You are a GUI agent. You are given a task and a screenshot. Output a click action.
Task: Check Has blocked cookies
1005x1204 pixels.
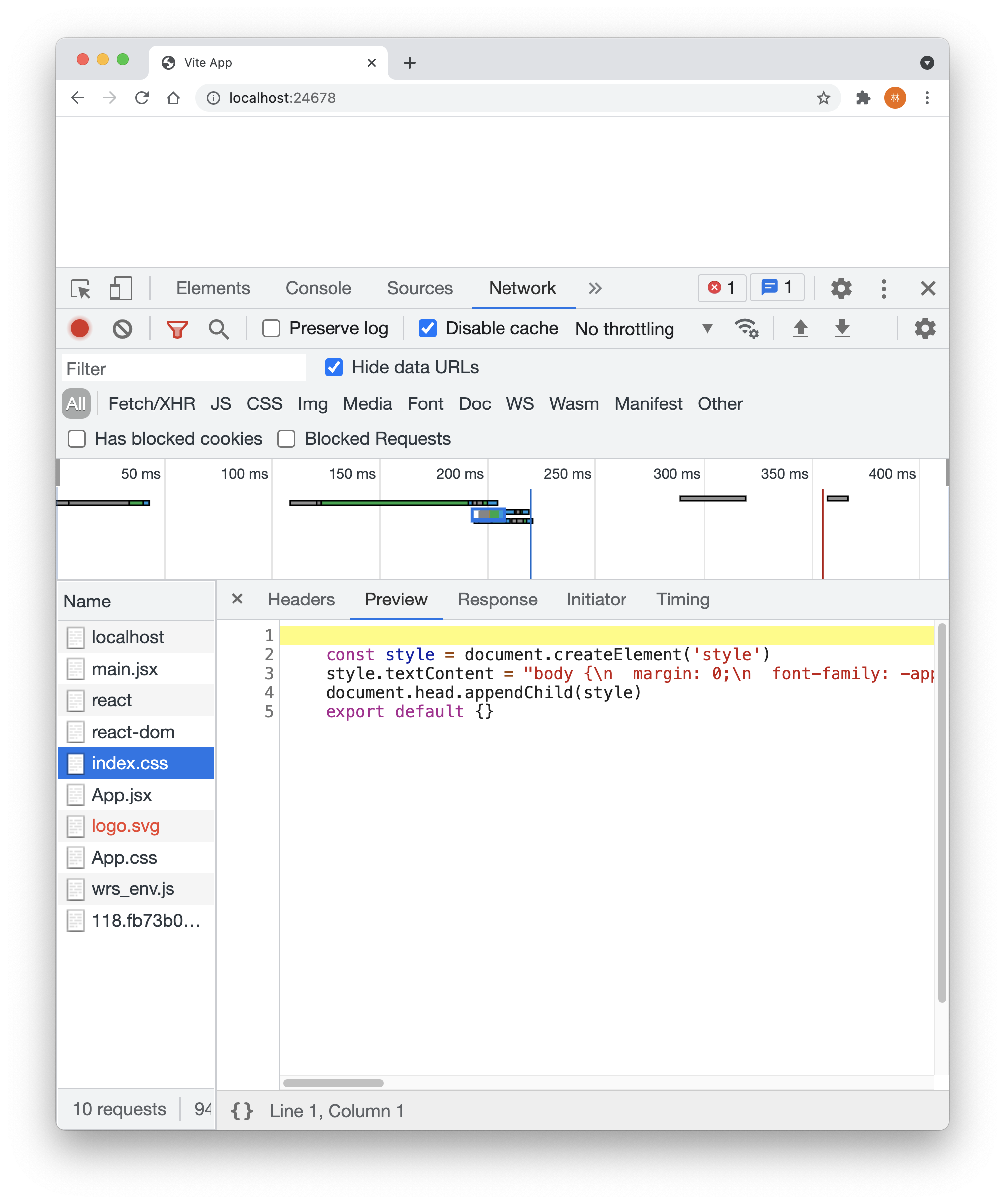click(77, 439)
